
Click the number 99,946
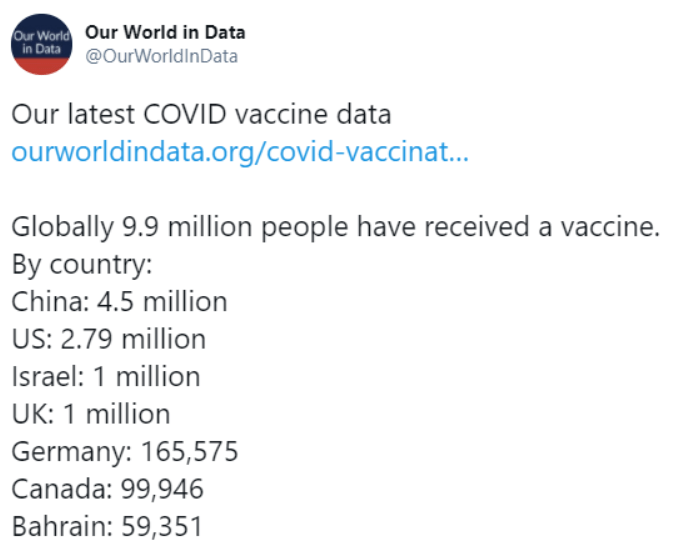[160, 489]
